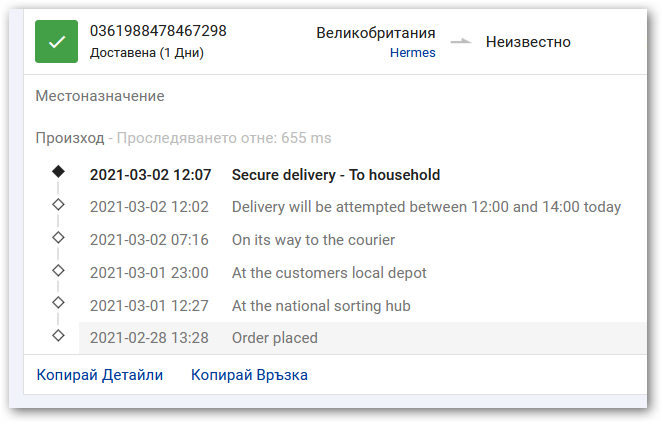Click the Доставена (1 Дни) status text
This screenshot has width=661, height=422.
tap(147, 53)
